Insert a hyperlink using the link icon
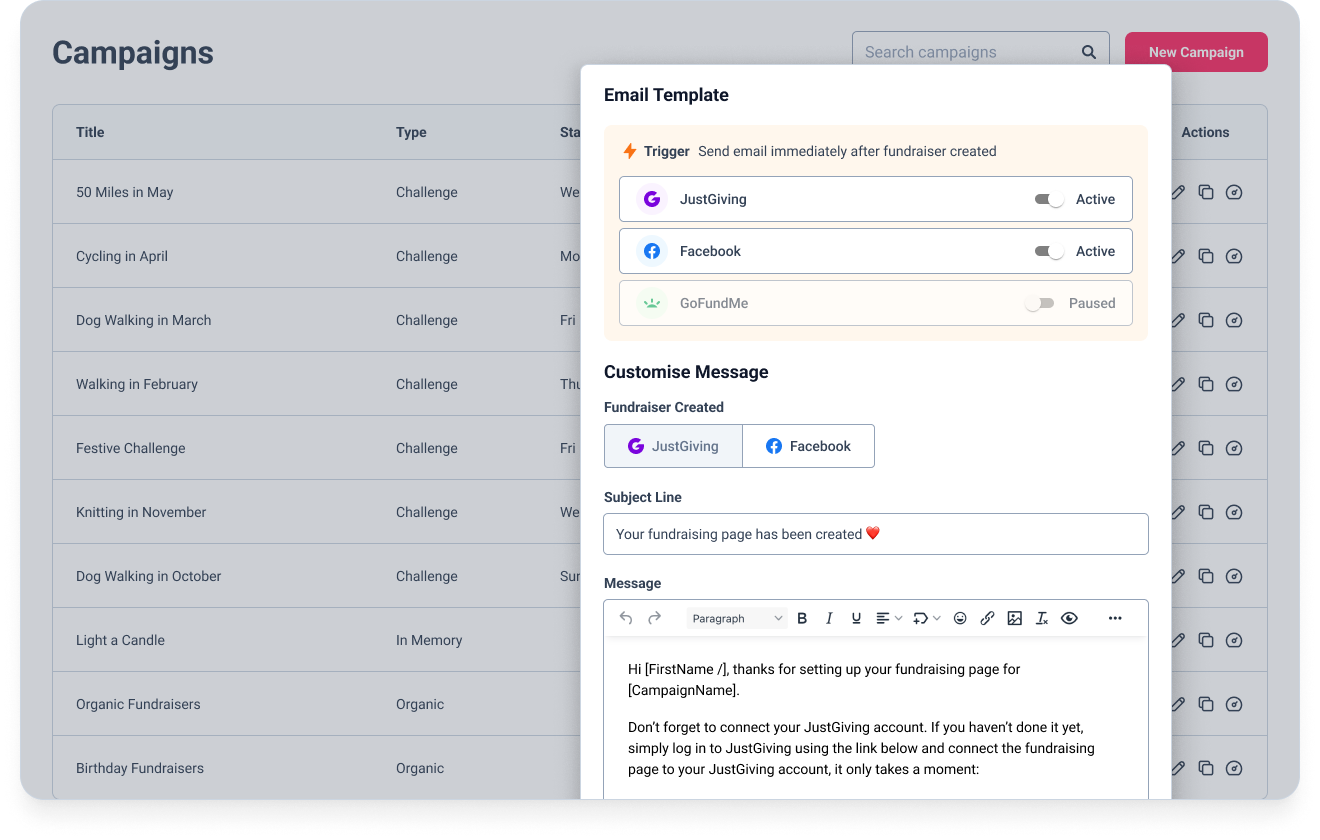The width and height of the screenshot is (1320, 840). [x=987, y=618]
